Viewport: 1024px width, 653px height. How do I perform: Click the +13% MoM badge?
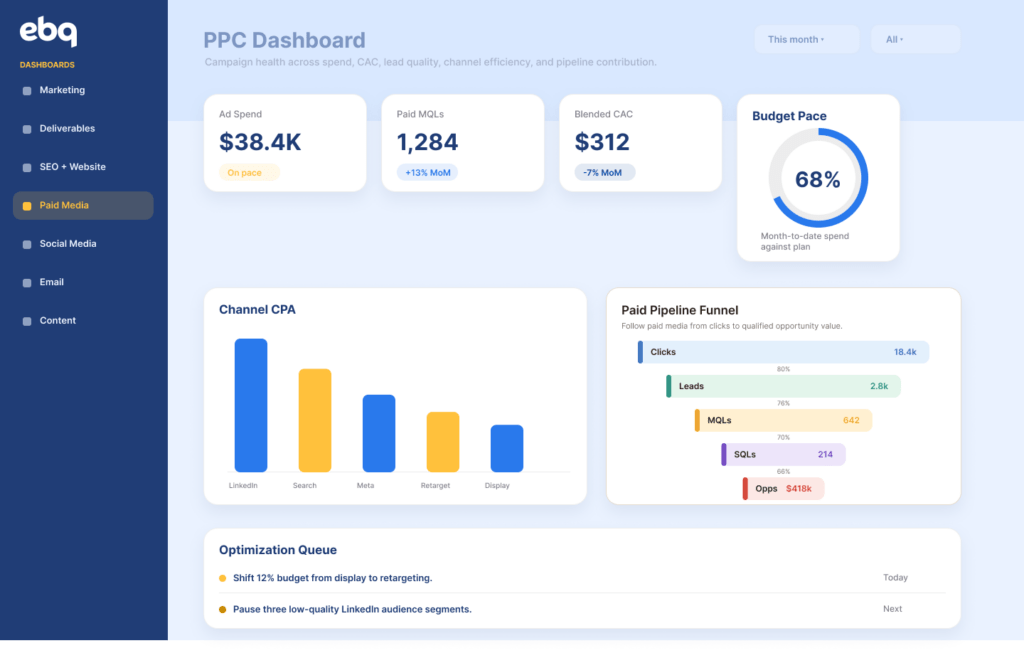tap(427, 173)
